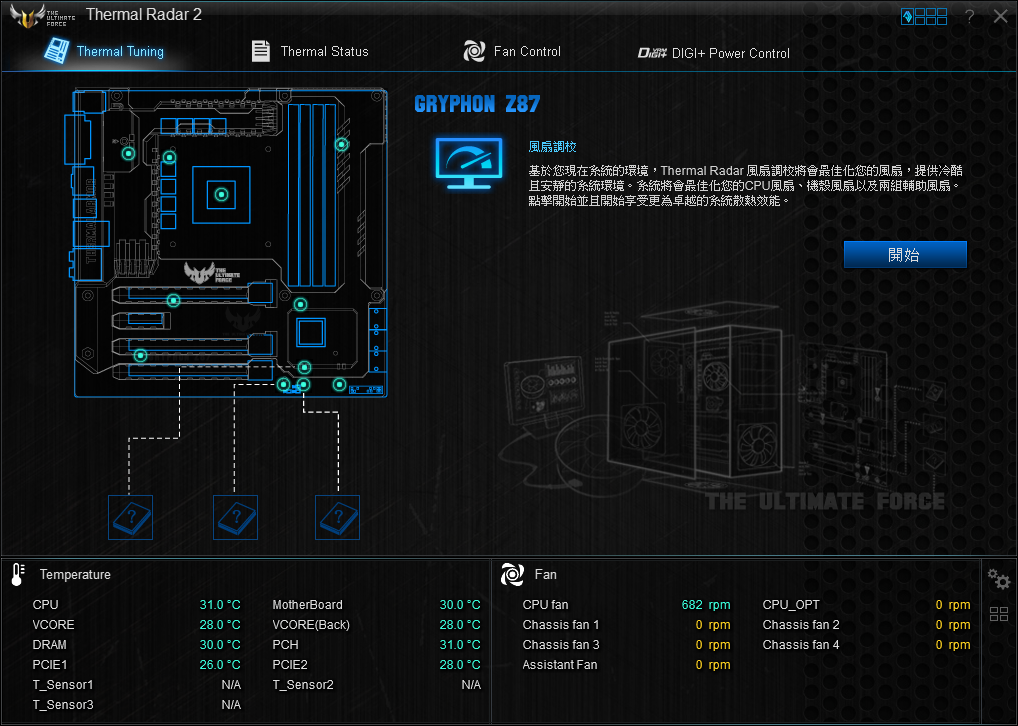
Task: Click the thermometer icon in Temperature panel
Action: [18, 574]
